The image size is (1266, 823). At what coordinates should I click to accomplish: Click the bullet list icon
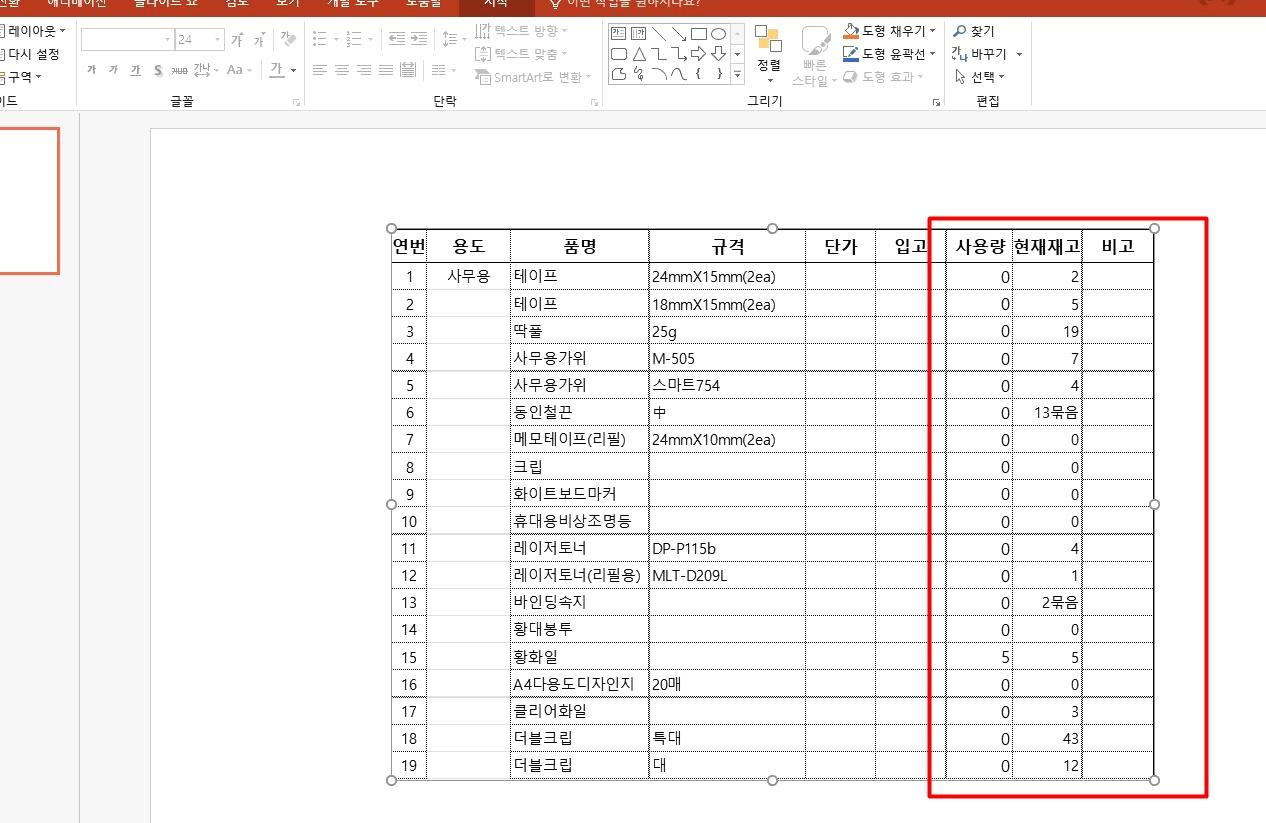tap(319, 39)
